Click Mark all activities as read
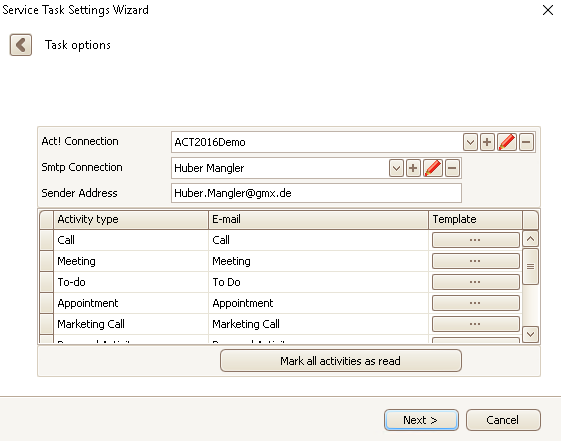 341,361
